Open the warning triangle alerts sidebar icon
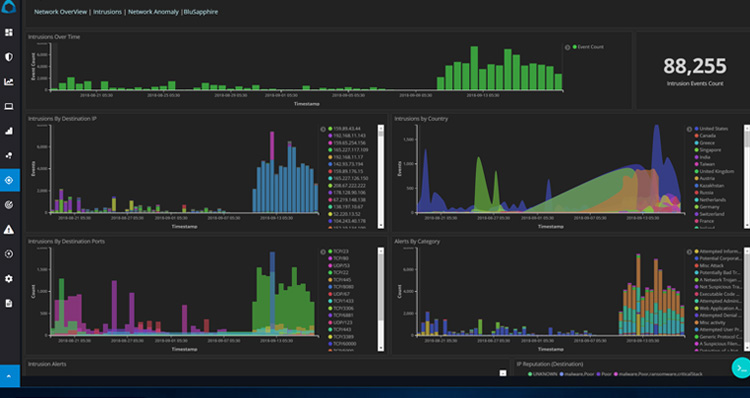Screen dimensions: 750x398 pos(9,230)
